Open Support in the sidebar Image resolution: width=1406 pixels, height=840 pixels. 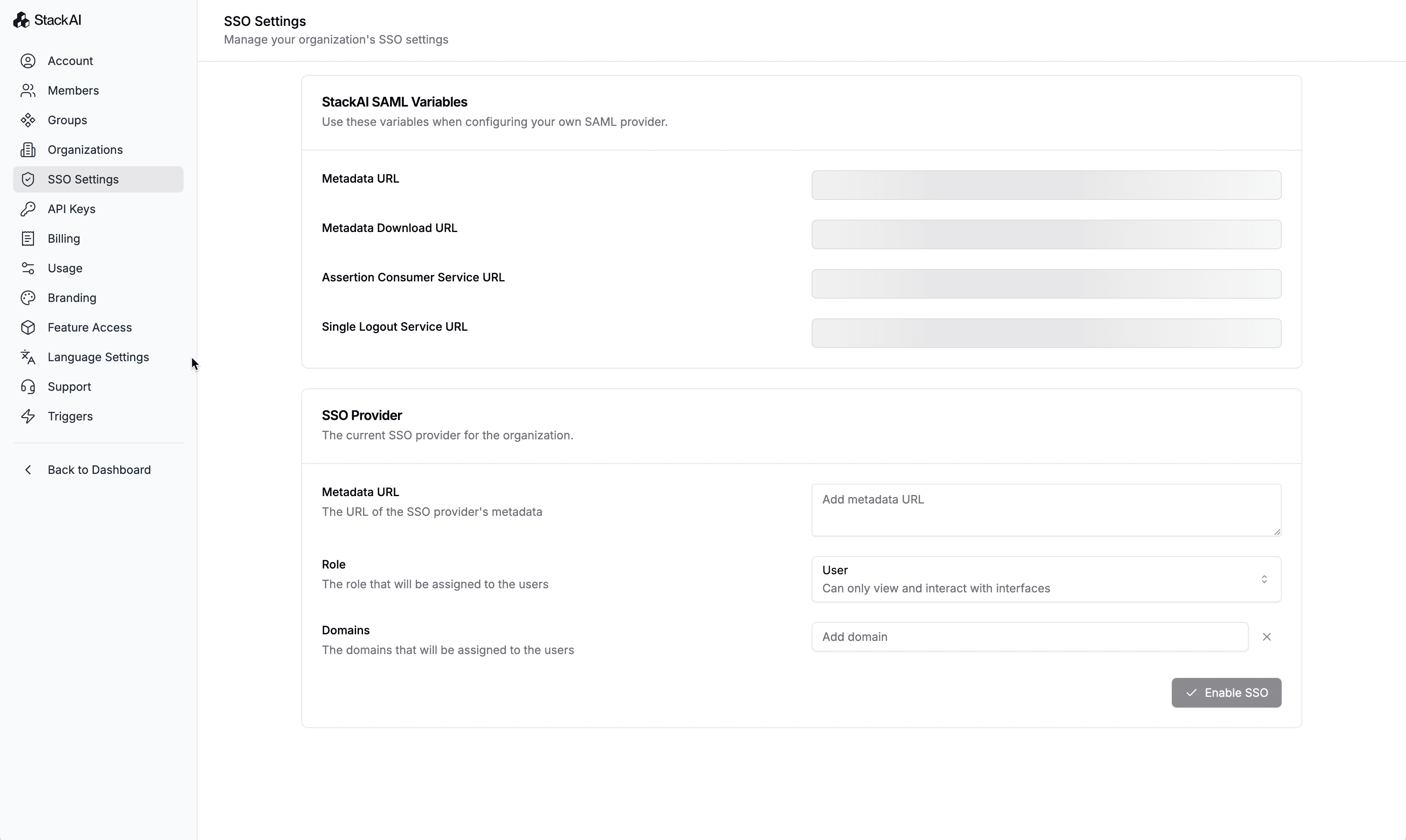click(69, 387)
